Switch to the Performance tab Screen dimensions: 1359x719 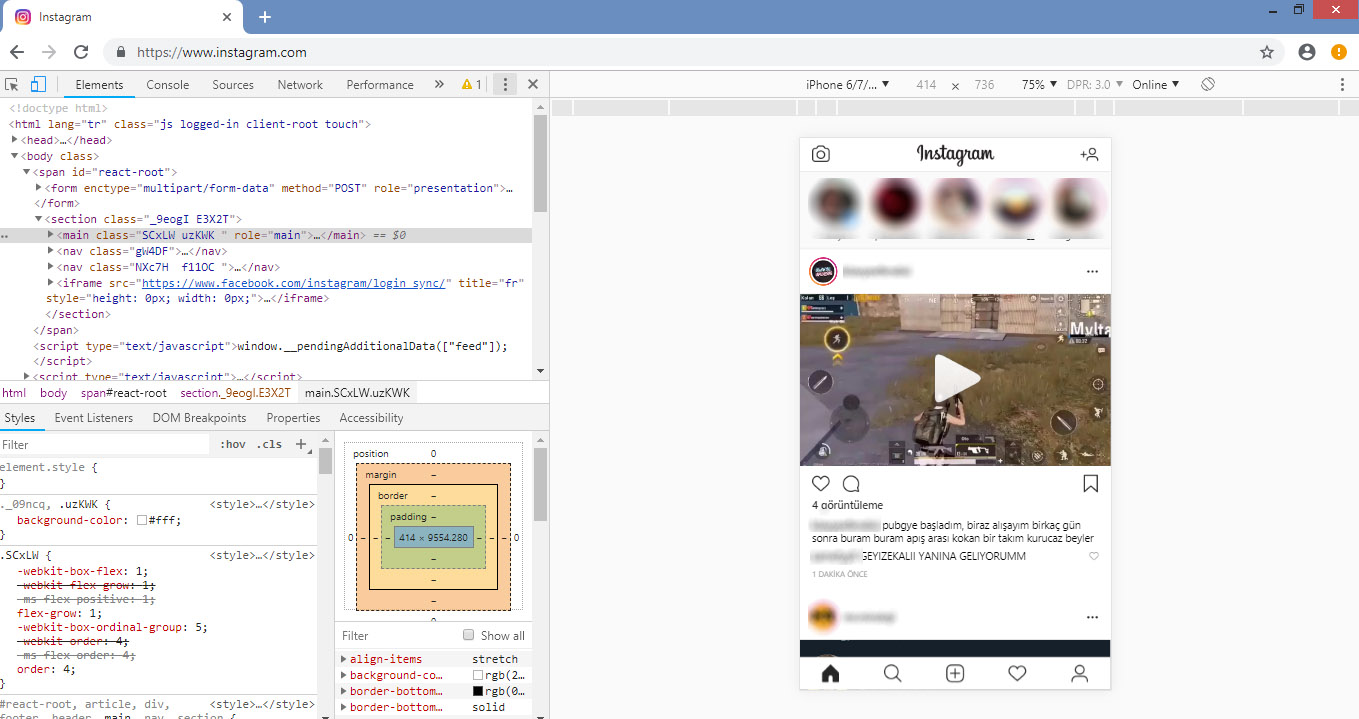[380, 85]
